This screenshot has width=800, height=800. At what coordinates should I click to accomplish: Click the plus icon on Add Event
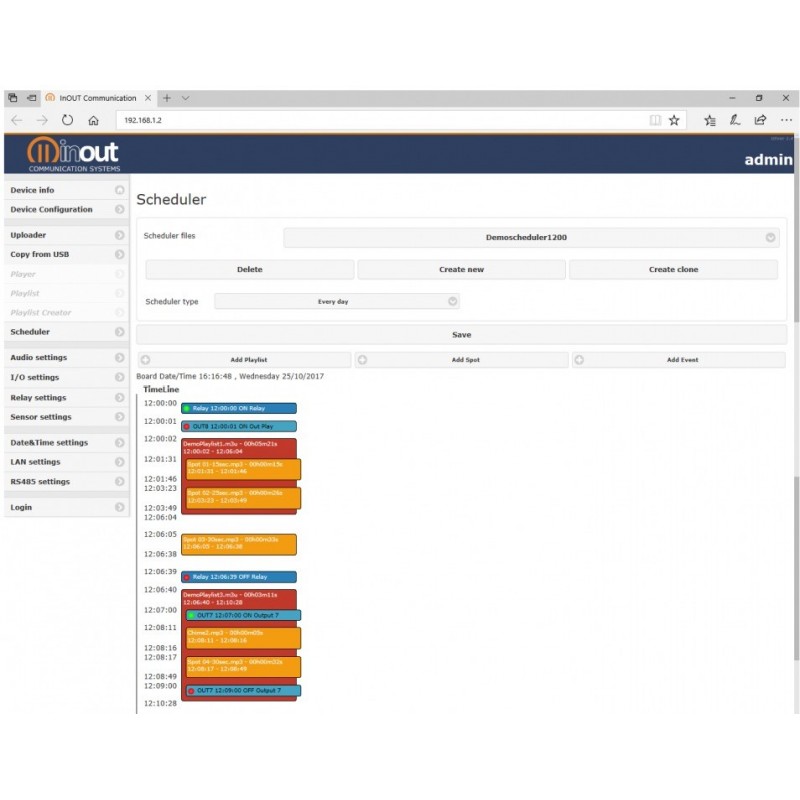(579, 360)
